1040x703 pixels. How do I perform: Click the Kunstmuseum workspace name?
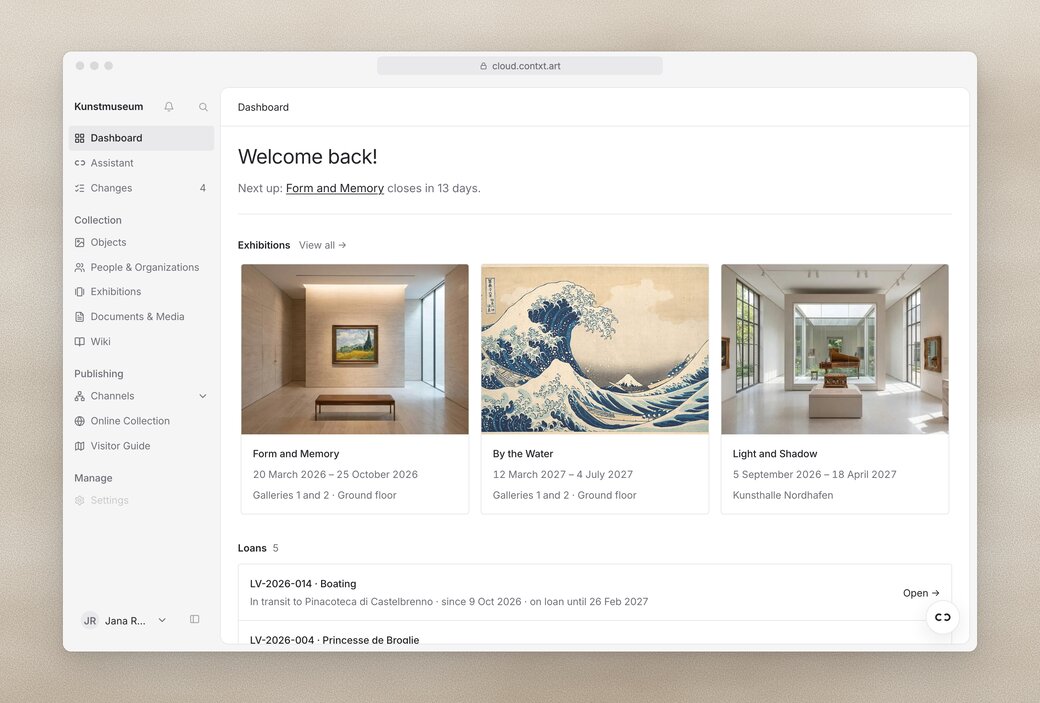[109, 107]
